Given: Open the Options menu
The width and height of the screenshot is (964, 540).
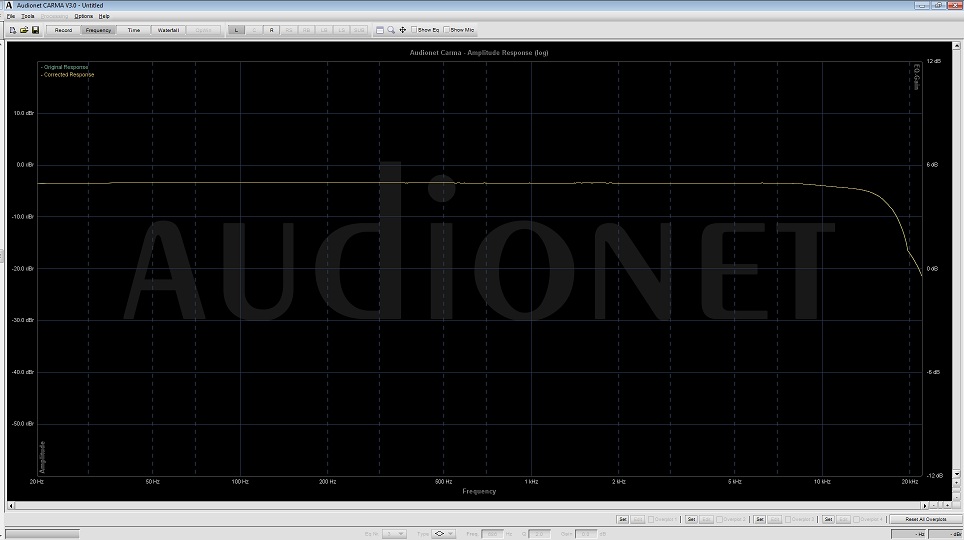Looking at the screenshot, I should 84,16.
